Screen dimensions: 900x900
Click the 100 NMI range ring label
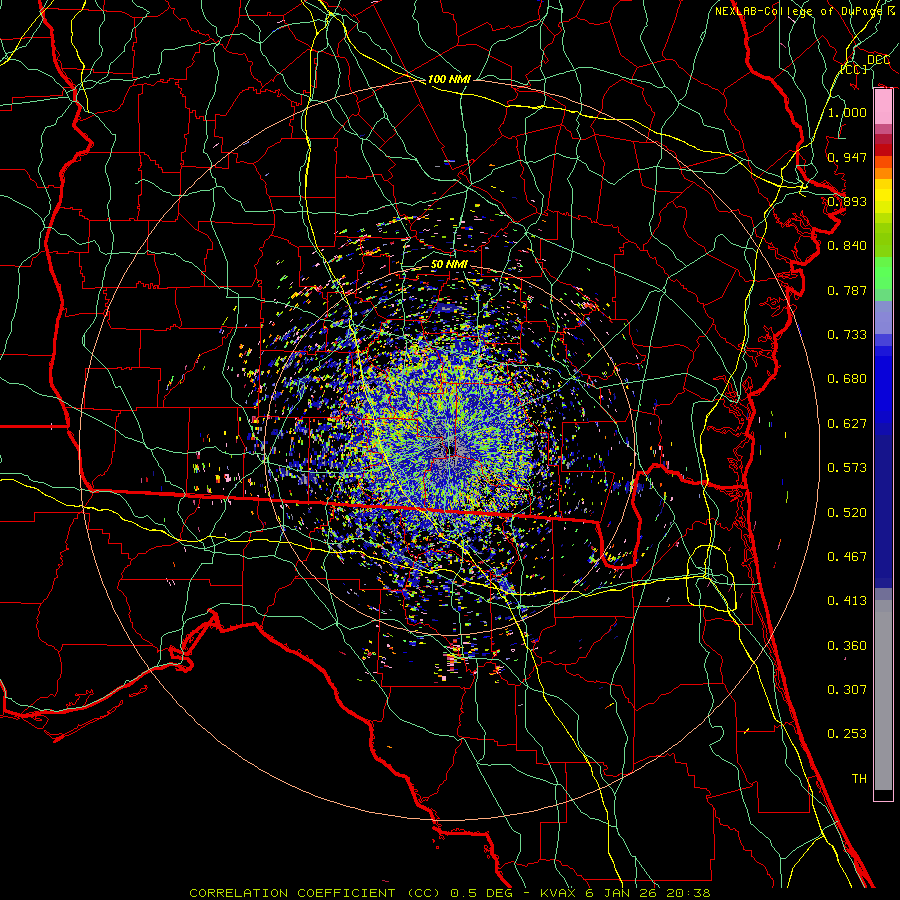click(x=449, y=79)
